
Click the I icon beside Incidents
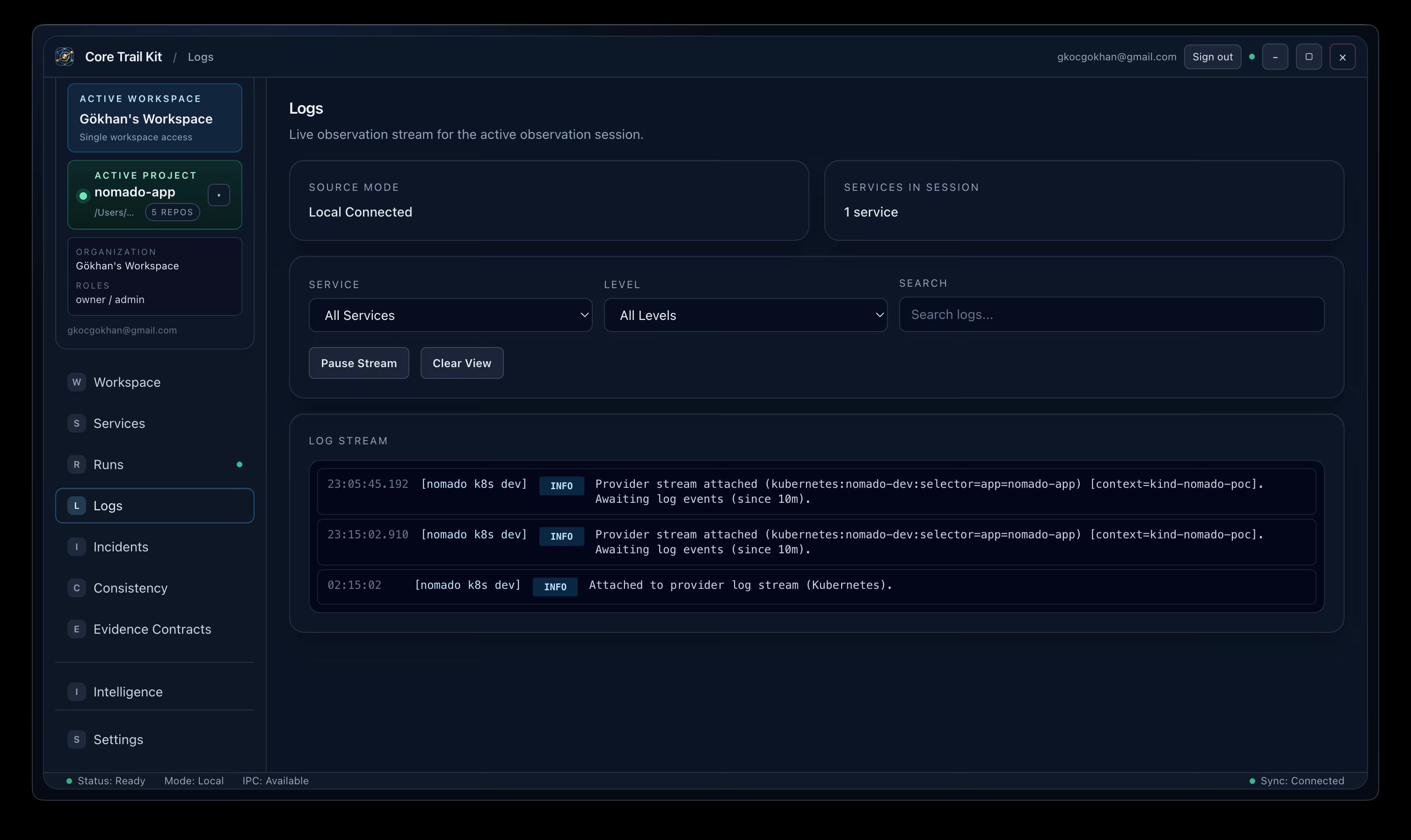click(x=76, y=547)
